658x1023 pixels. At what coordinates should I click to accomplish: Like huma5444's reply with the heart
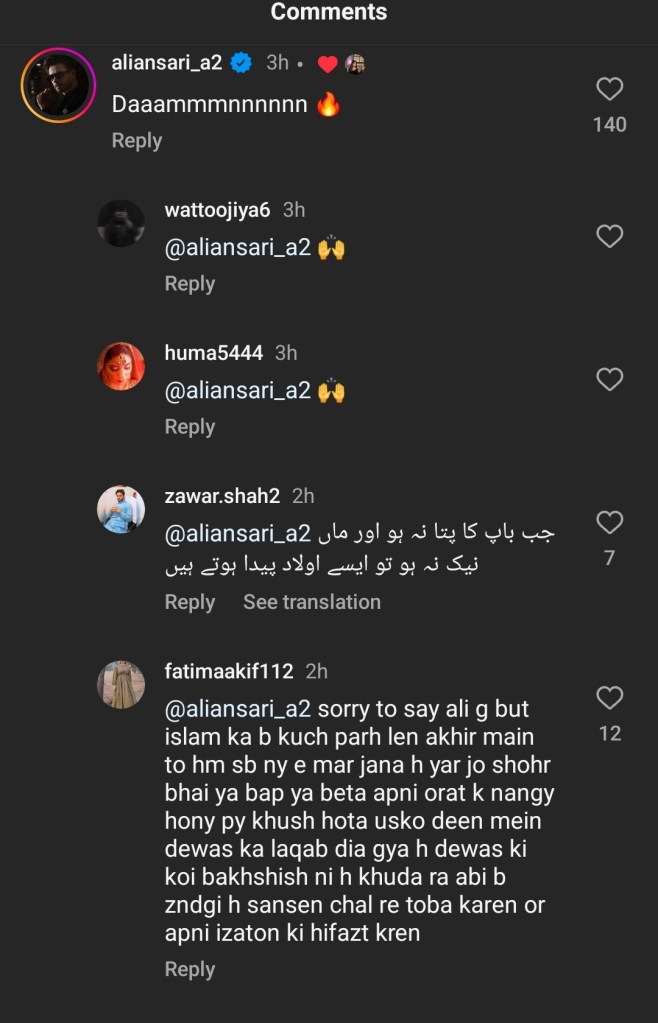[x=610, y=379]
